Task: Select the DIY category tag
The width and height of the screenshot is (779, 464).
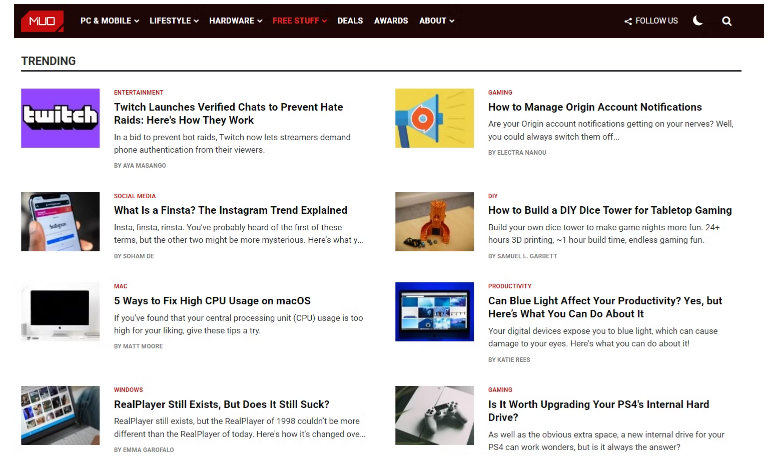Action: point(493,196)
